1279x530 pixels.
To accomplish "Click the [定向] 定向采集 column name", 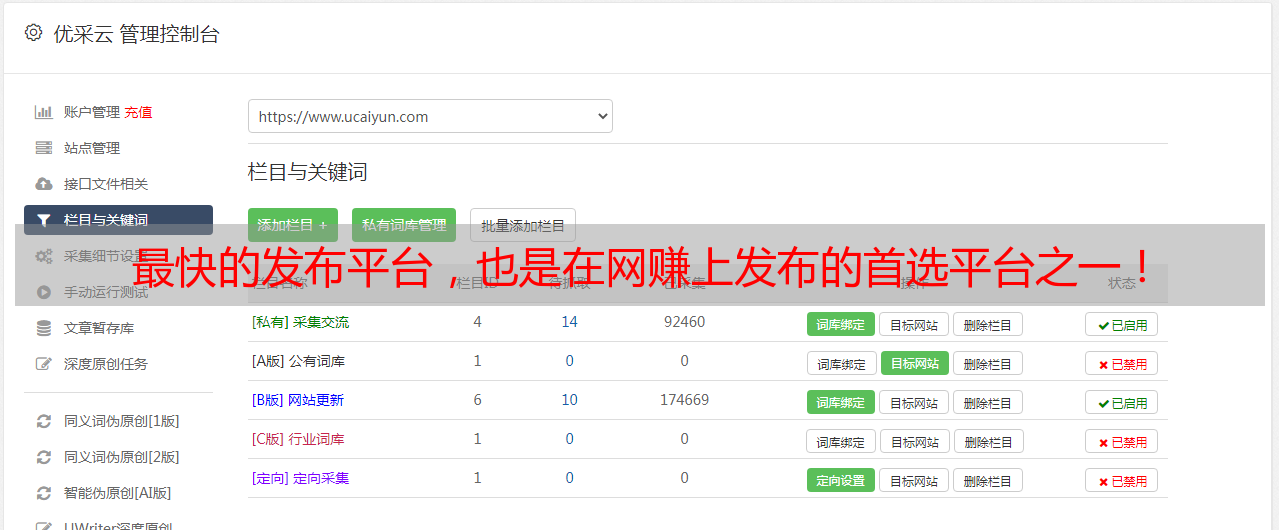I will (x=300, y=478).
